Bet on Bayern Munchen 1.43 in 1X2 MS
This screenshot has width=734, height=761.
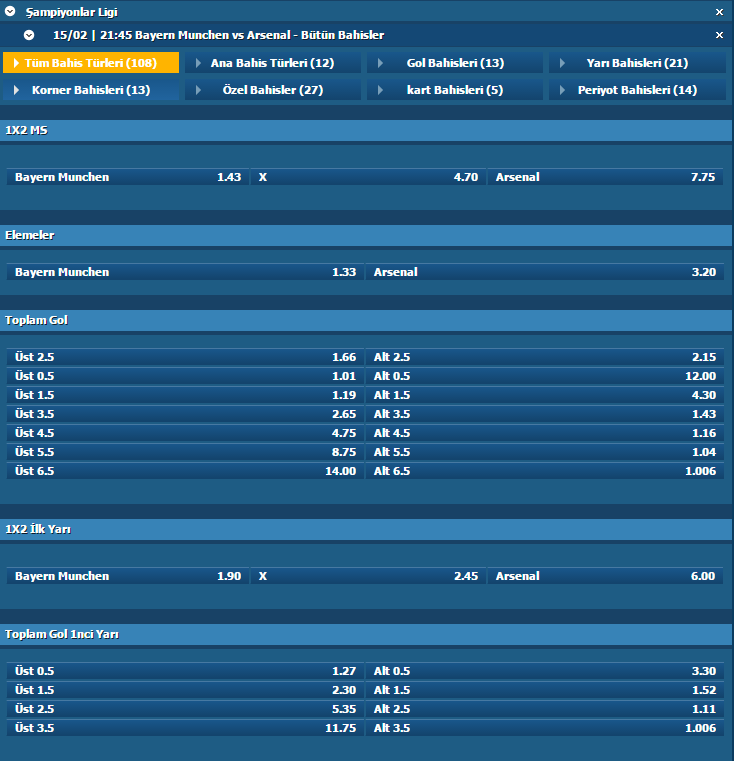click(x=128, y=177)
